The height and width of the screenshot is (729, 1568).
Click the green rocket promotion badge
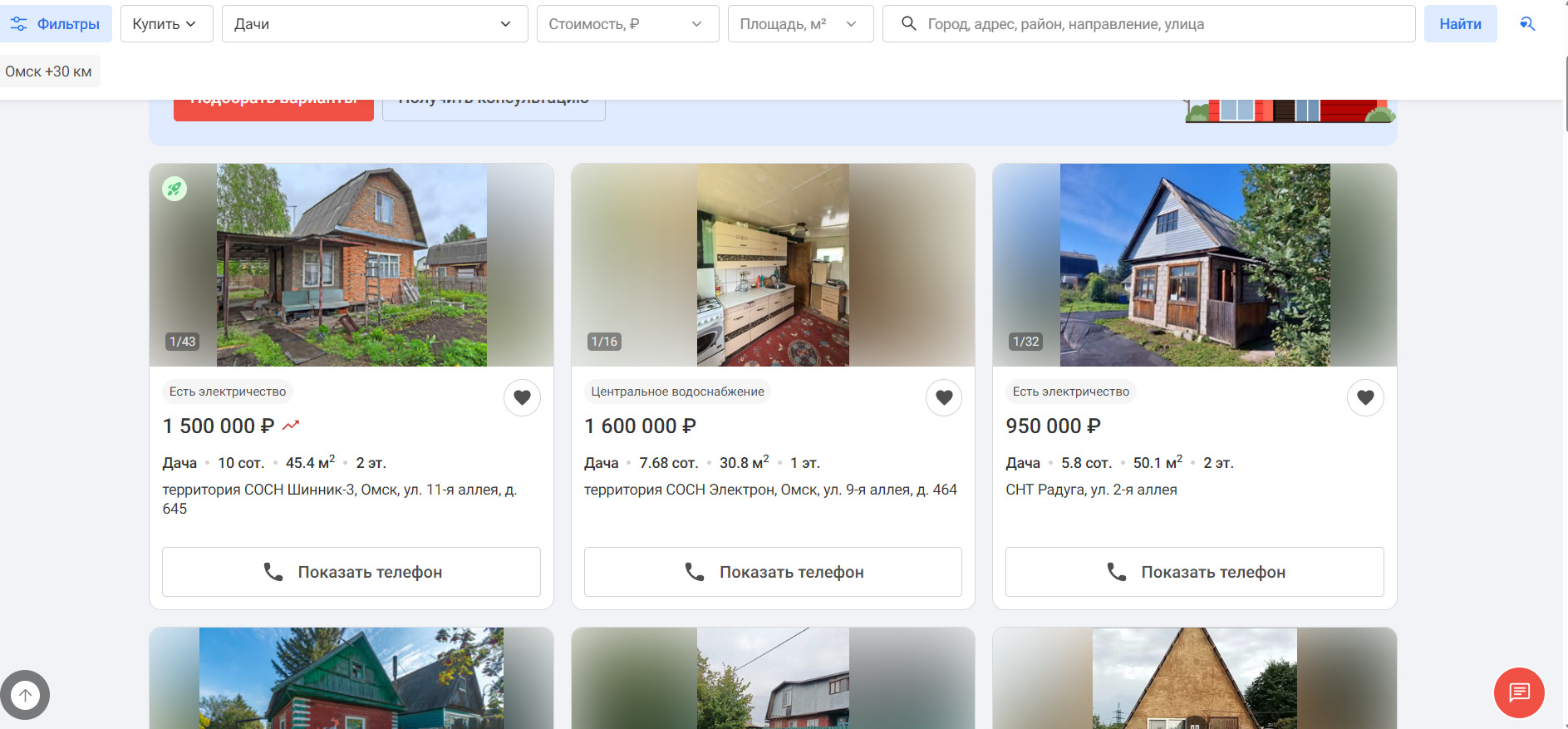point(174,189)
